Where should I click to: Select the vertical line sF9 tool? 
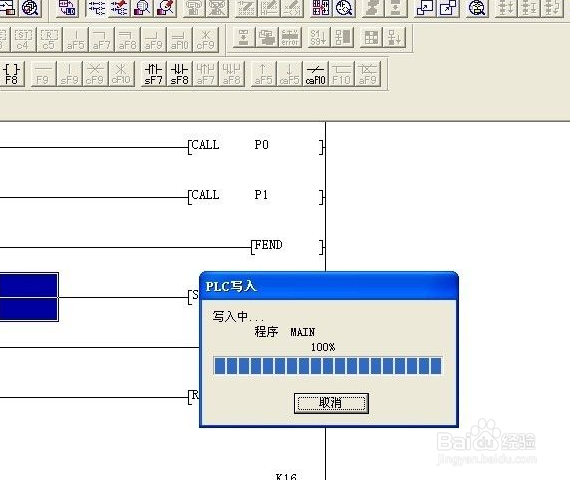point(69,74)
